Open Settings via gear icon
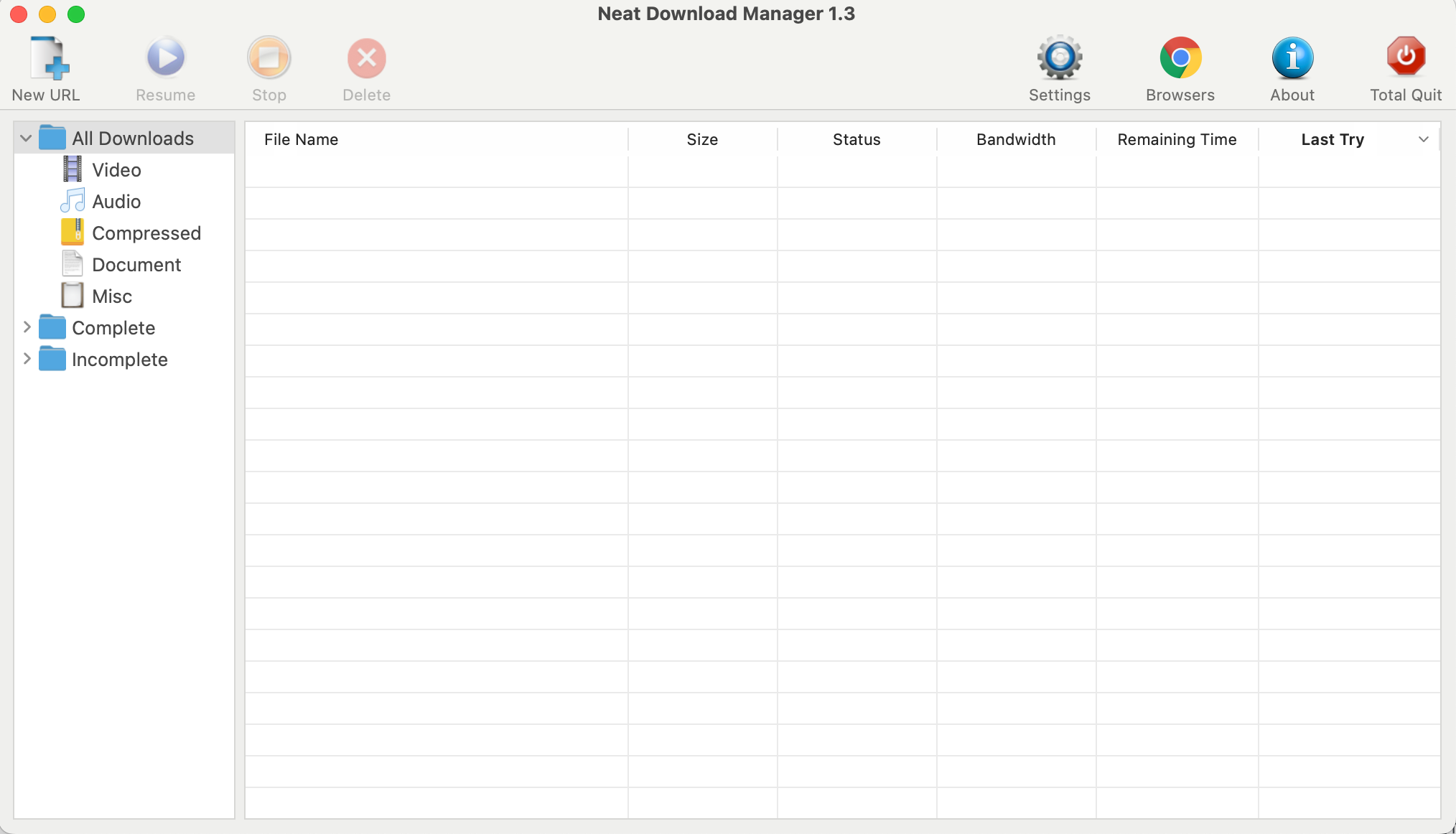 point(1060,59)
